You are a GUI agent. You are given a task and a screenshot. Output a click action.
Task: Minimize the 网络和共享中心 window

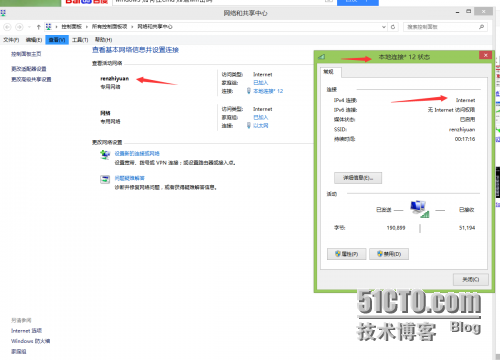pos(458,12)
